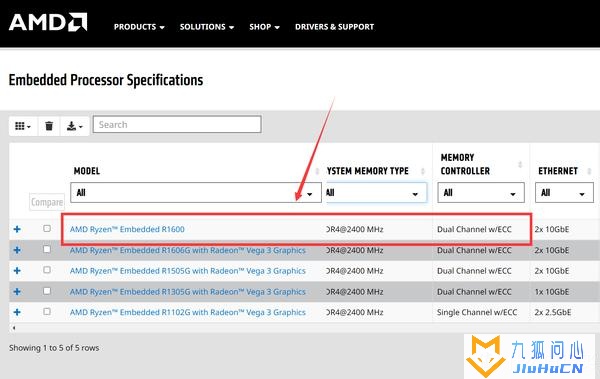Sort by the System Memory Type header
Image resolution: width=600 pixels, height=379 pixels.
tap(368, 171)
